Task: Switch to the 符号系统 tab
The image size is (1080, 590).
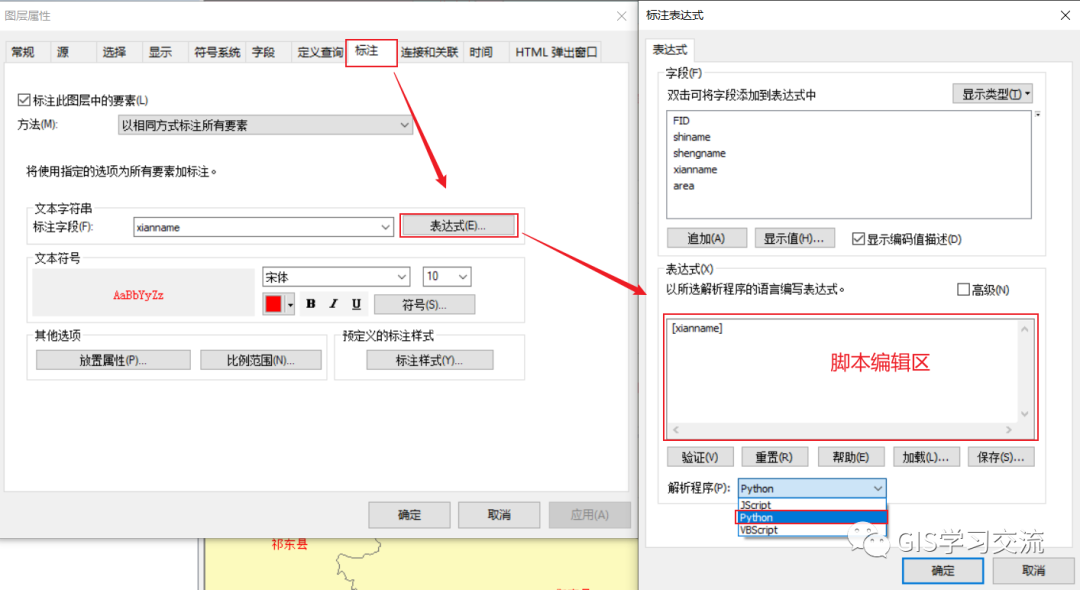Action: 216,51
